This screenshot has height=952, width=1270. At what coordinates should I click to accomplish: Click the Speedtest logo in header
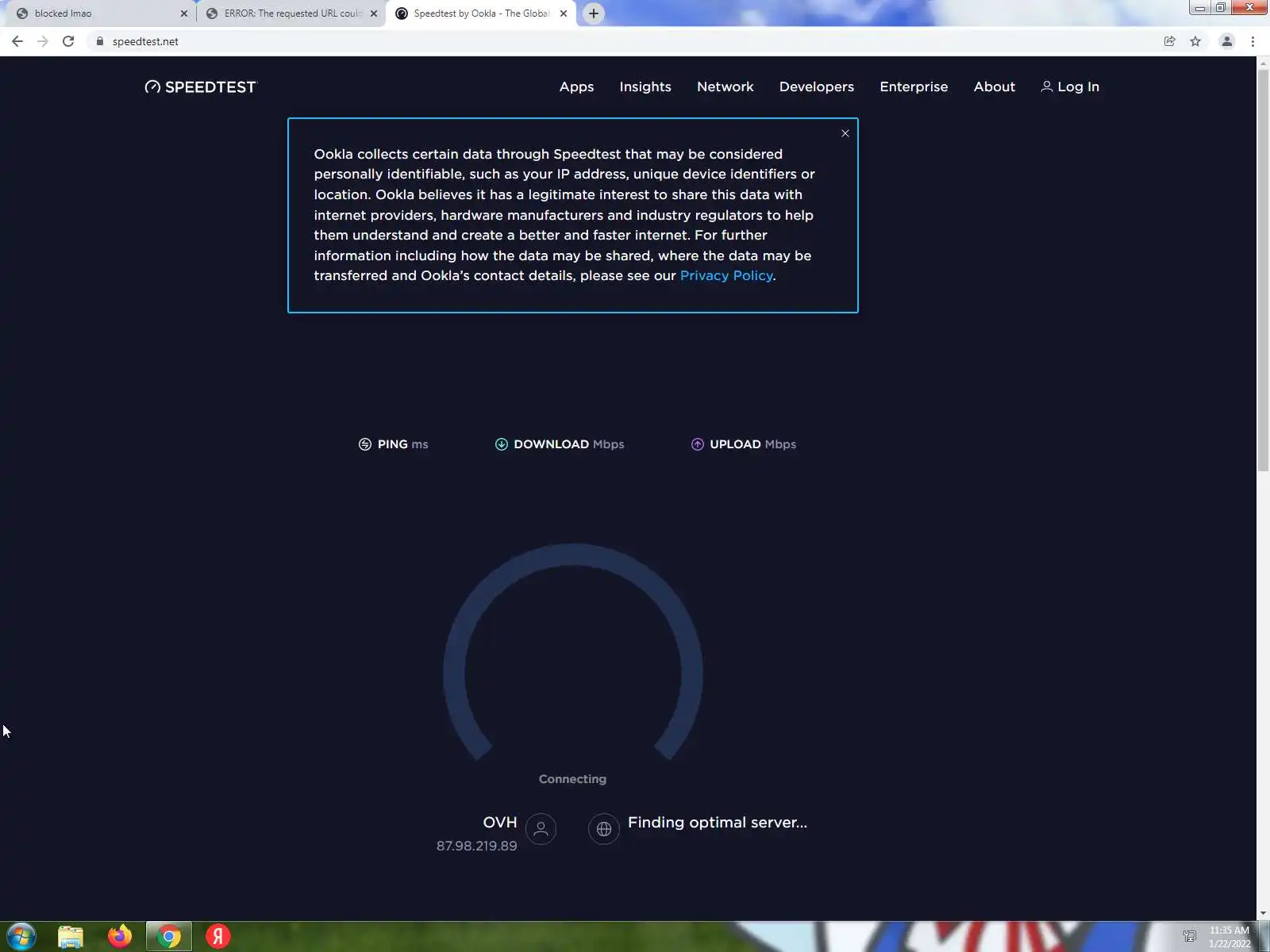[x=201, y=87]
